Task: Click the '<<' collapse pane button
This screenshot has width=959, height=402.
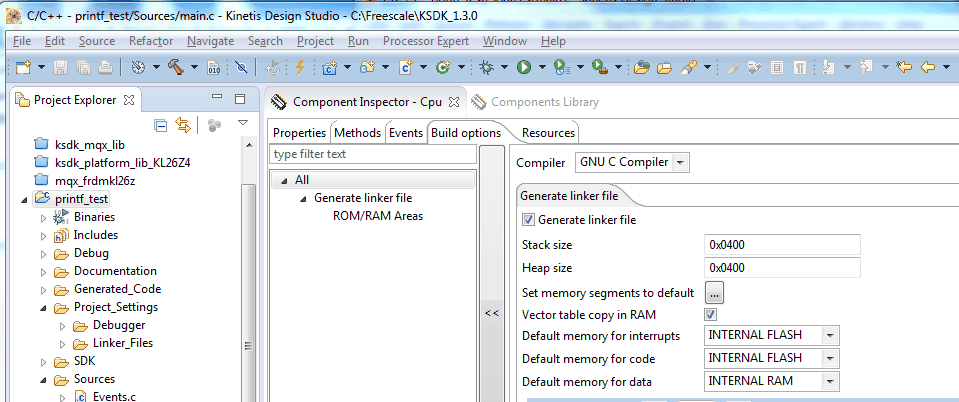Action: pos(492,313)
